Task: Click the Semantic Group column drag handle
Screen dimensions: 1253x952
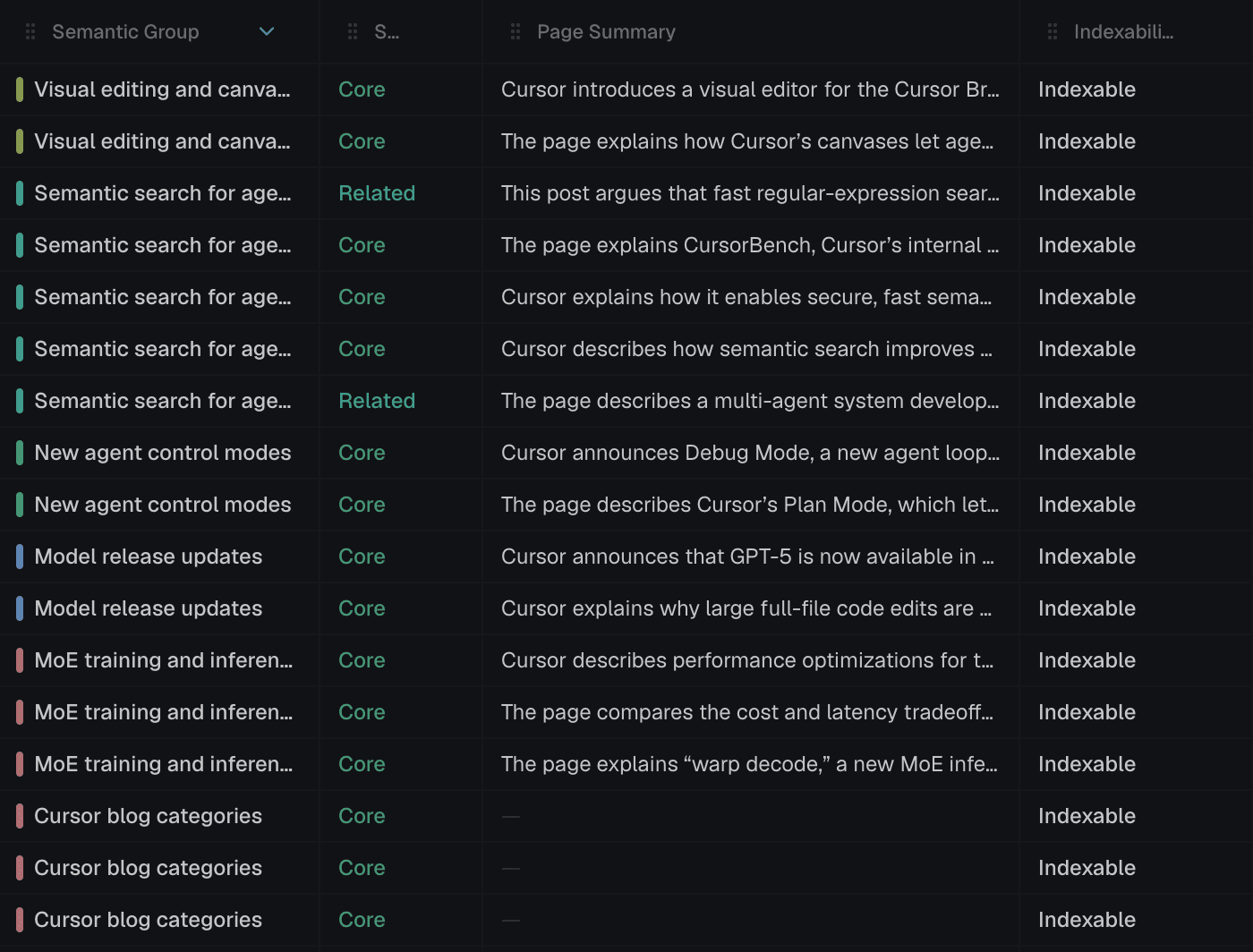Action: point(30,32)
